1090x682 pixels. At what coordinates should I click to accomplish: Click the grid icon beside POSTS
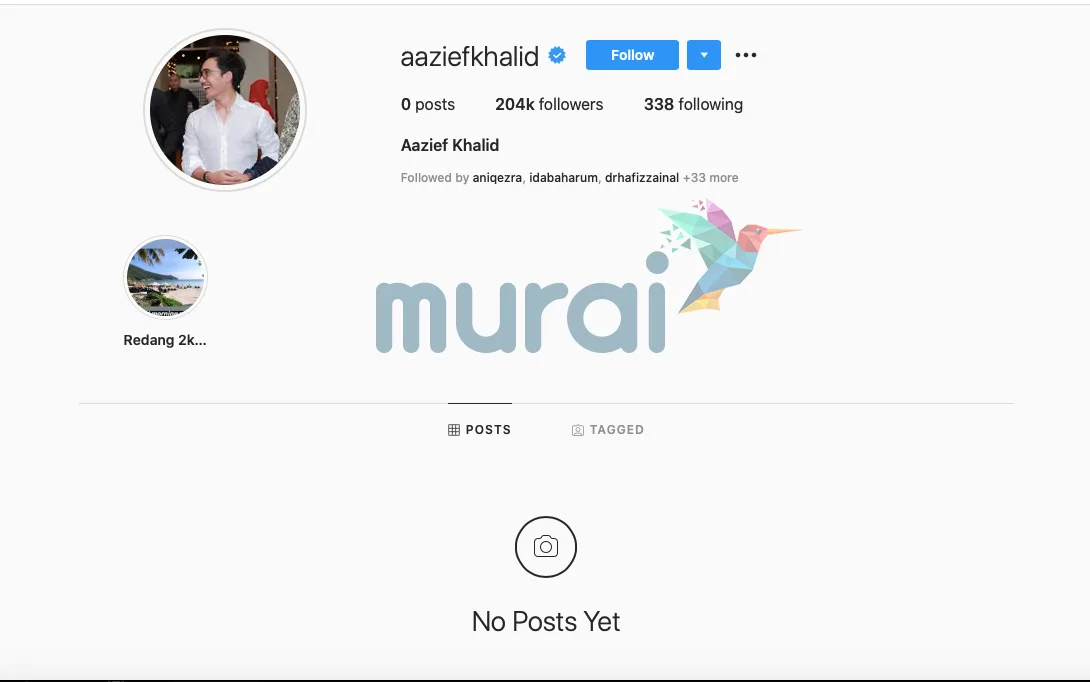coord(454,430)
